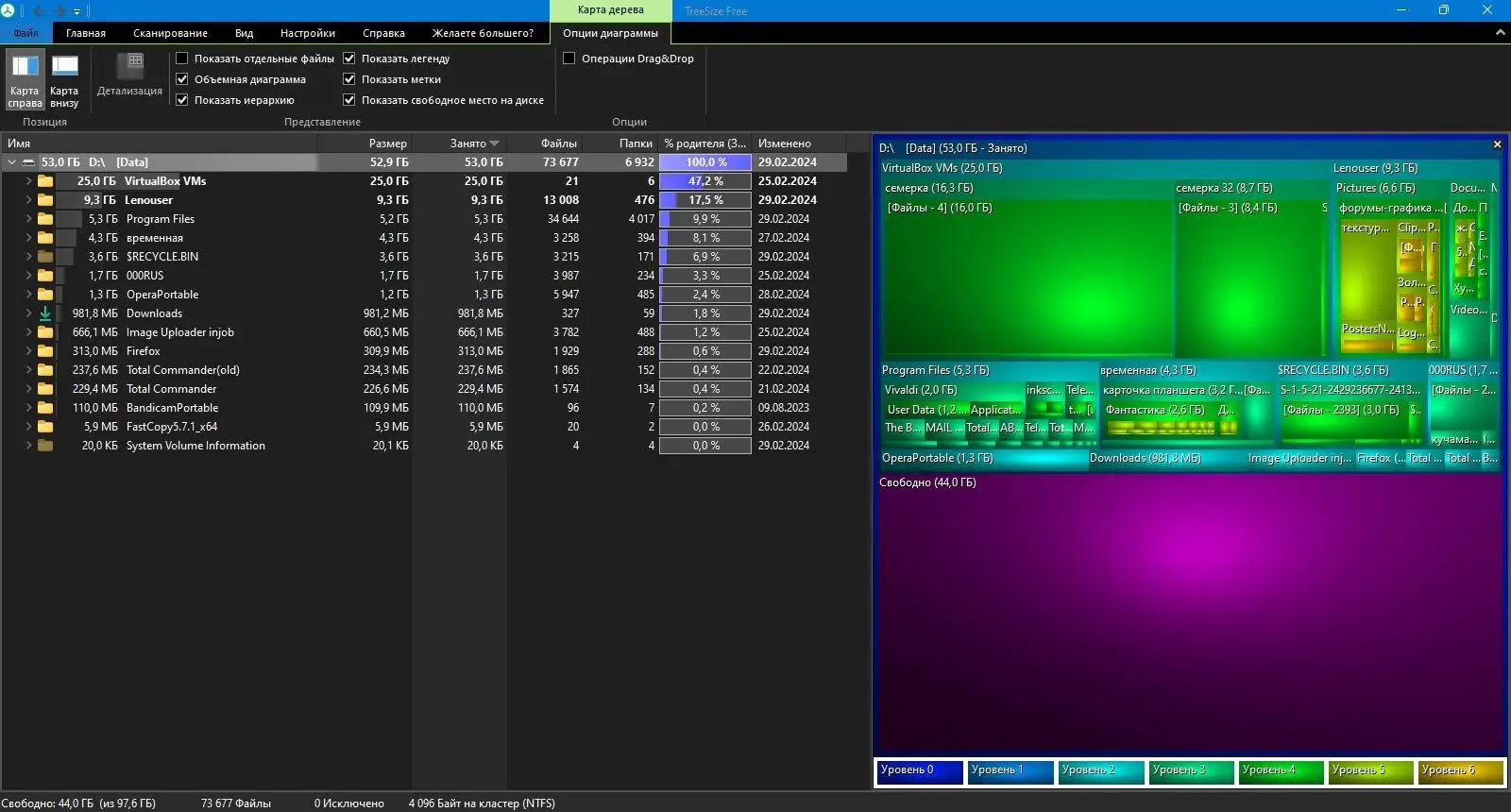Expand the Program Files folder
1511x812 pixels.
pyautogui.click(x=28, y=219)
